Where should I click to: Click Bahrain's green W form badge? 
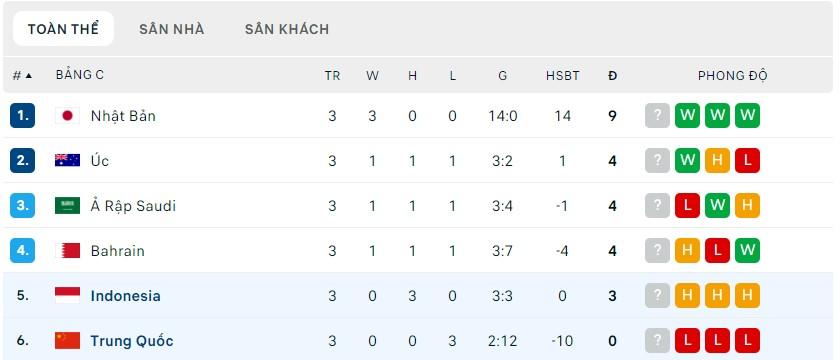tap(747, 250)
